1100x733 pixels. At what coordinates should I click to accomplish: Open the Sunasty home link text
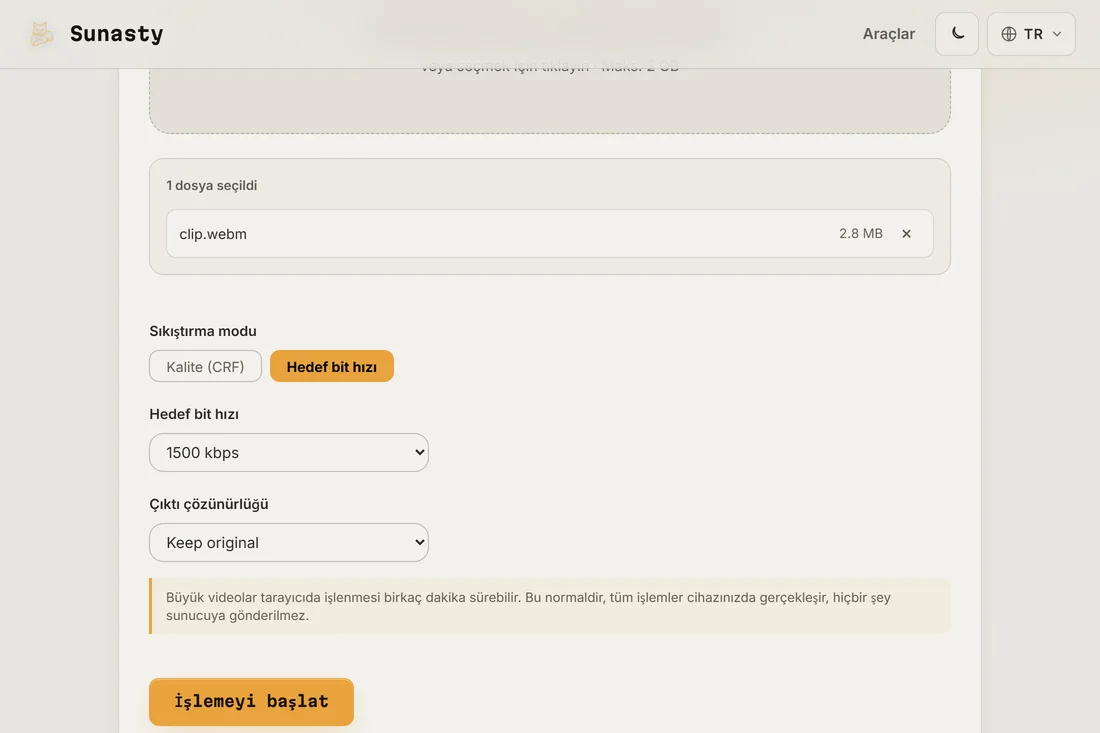tap(116, 34)
